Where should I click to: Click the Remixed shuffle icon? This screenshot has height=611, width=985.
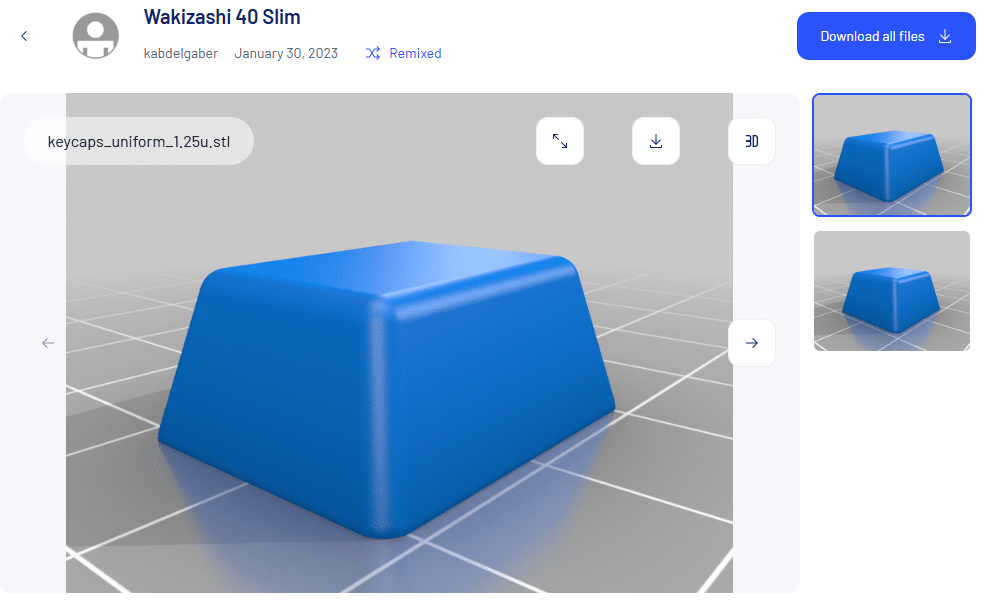373,53
